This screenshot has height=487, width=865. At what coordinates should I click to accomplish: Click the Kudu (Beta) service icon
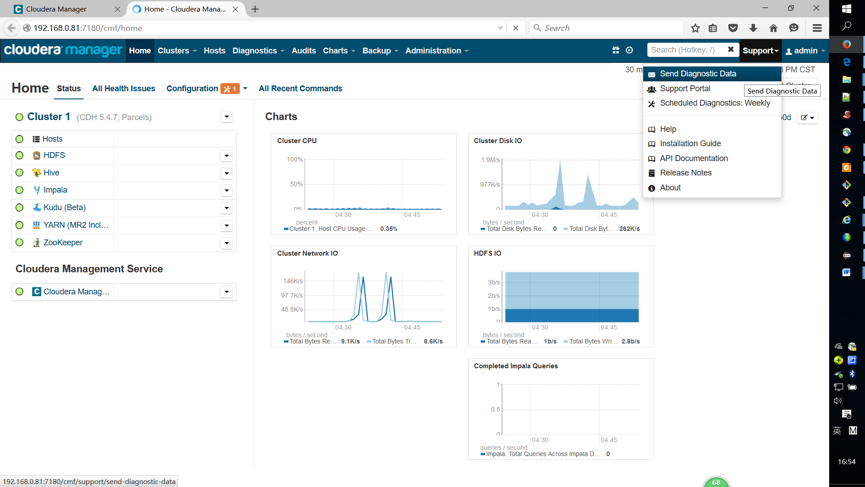pos(37,208)
